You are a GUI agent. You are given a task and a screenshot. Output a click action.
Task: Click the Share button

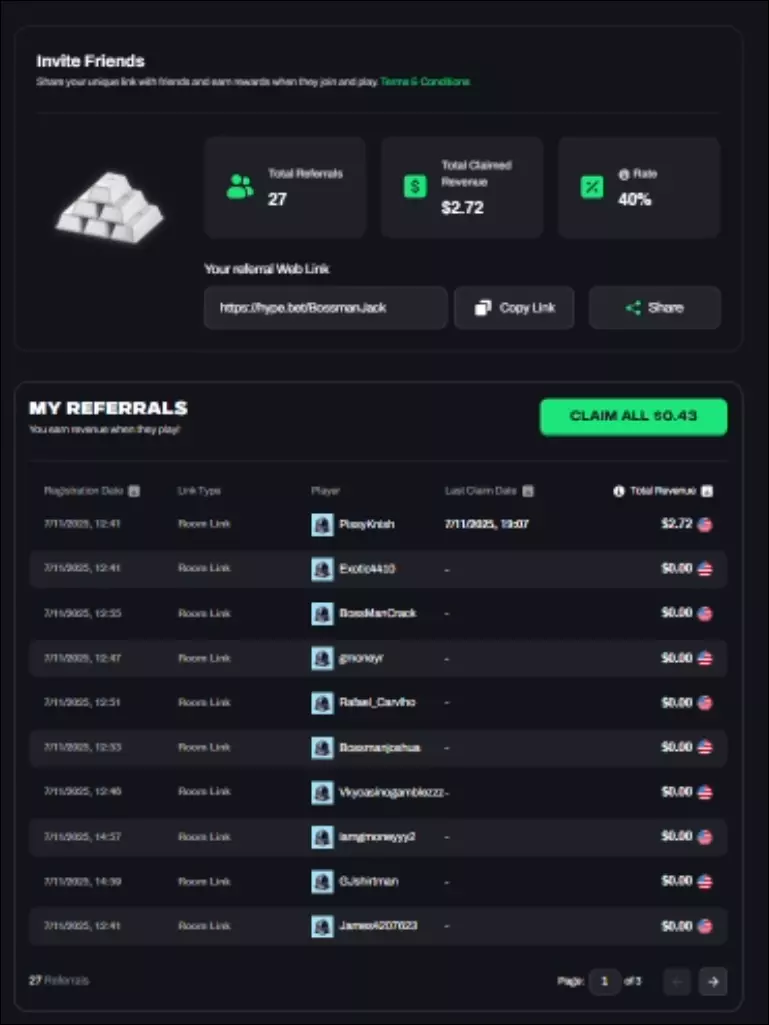point(655,307)
